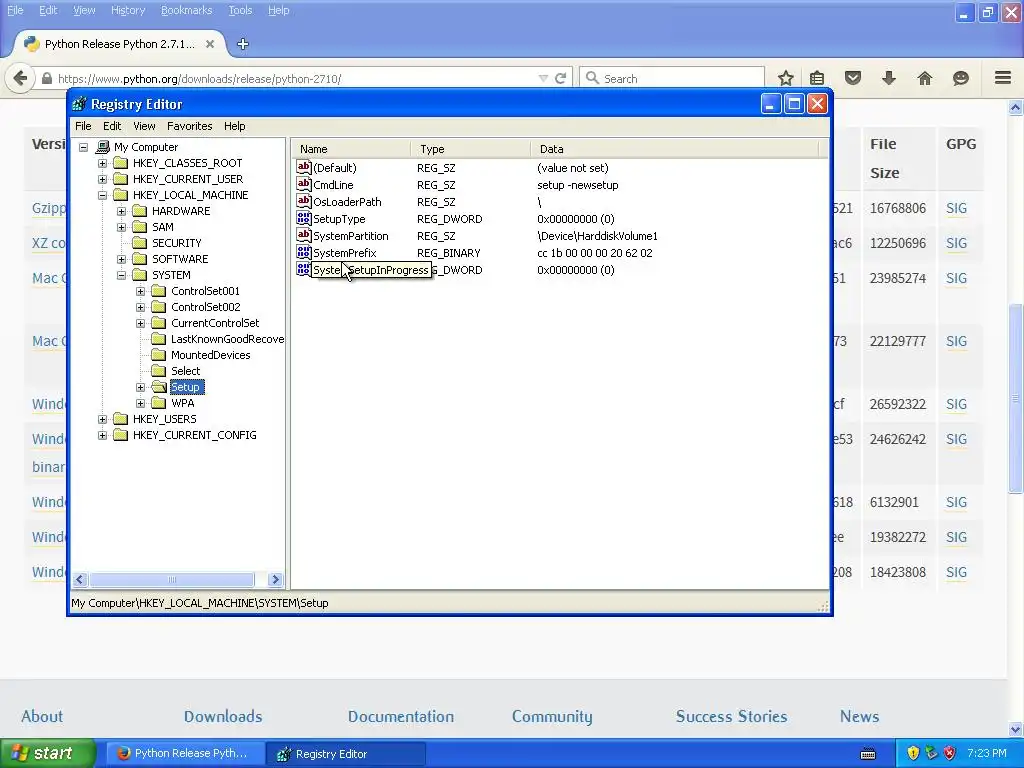Go to Firefox home page icon
The width and height of the screenshot is (1024, 768).
tap(925, 78)
